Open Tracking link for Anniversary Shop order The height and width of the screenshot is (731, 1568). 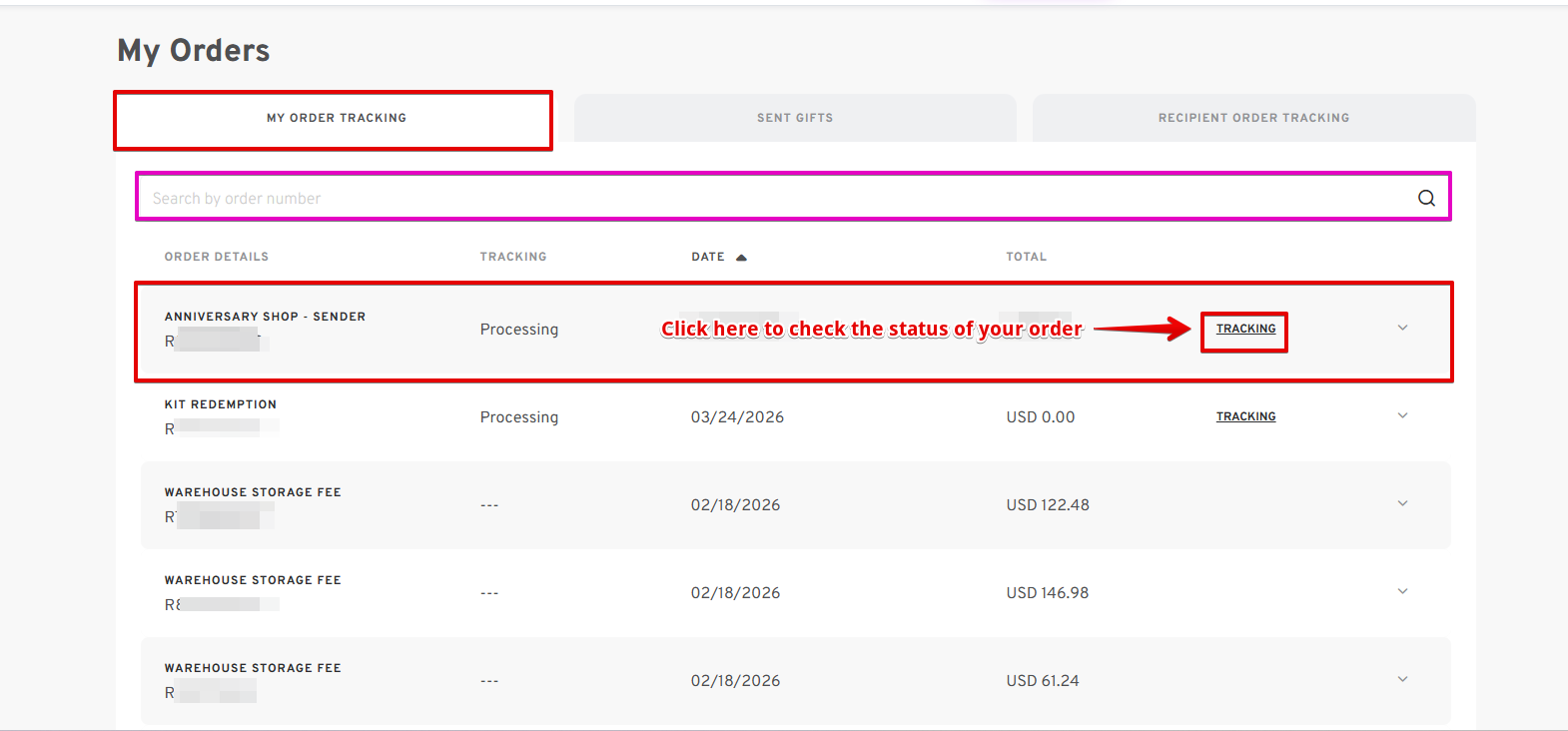coord(1245,329)
